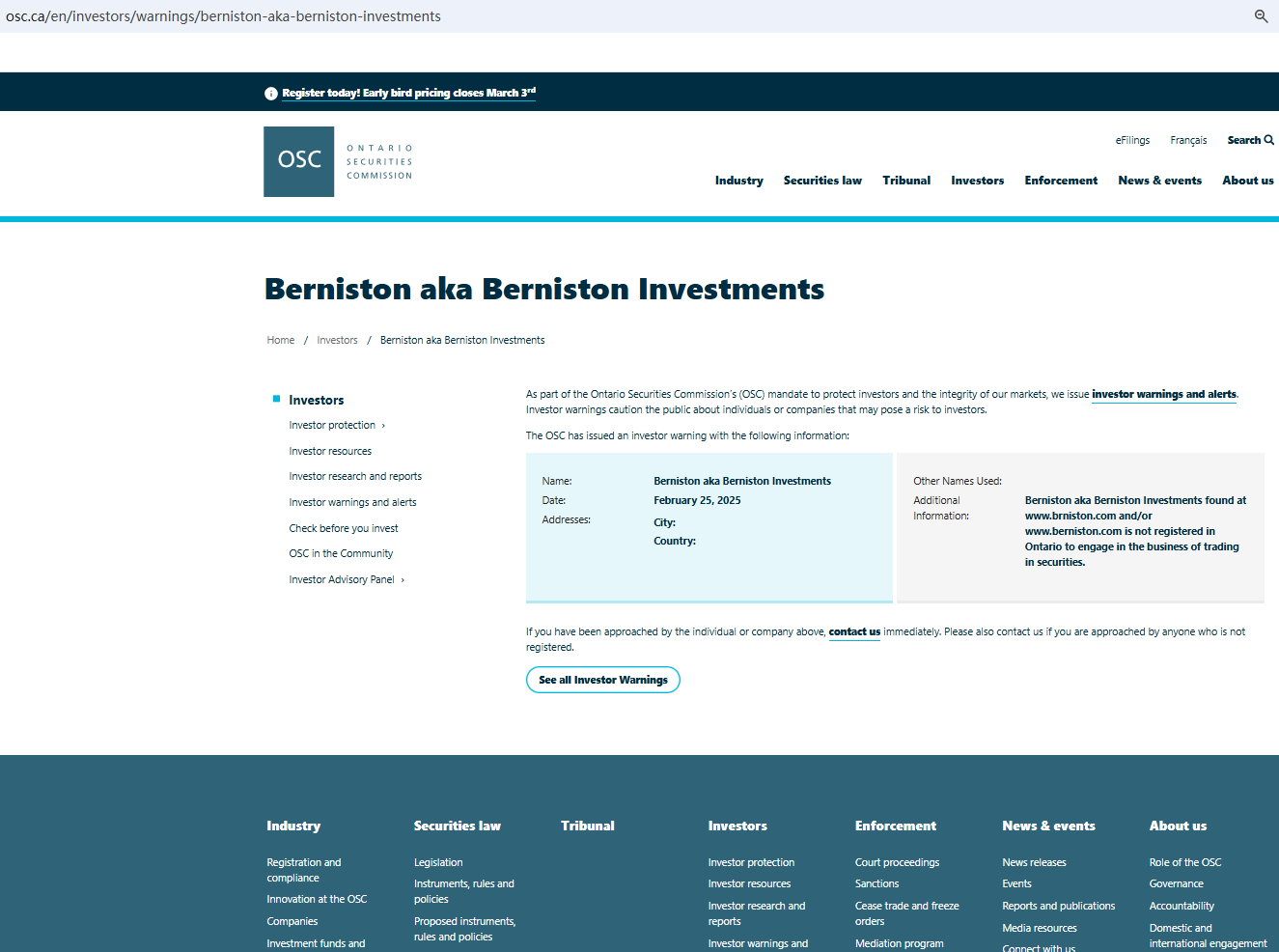Click the See all Investor Warnings button
Image resolution: width=1279 pixels, height=952 pixels.
pos(603,680)
